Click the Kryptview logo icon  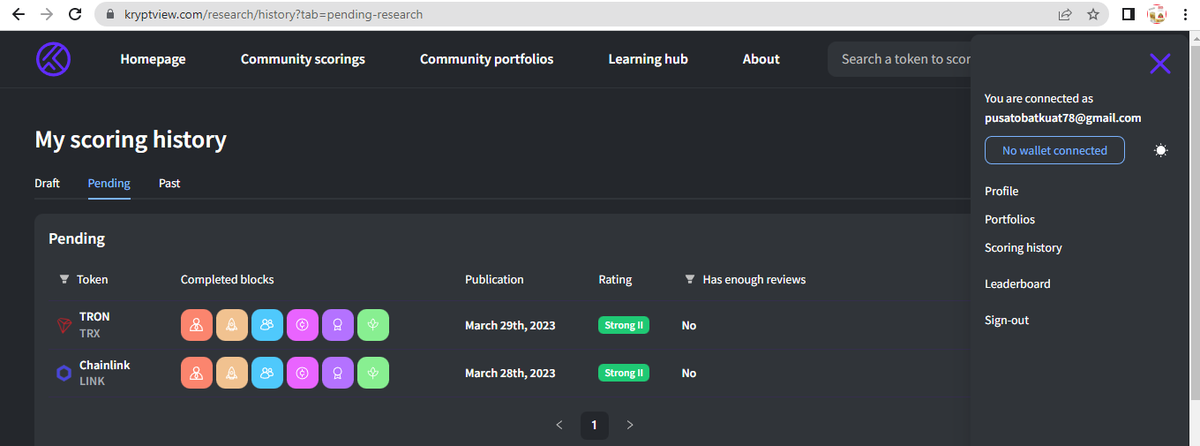pyautogui.click(x=53, y=59)
